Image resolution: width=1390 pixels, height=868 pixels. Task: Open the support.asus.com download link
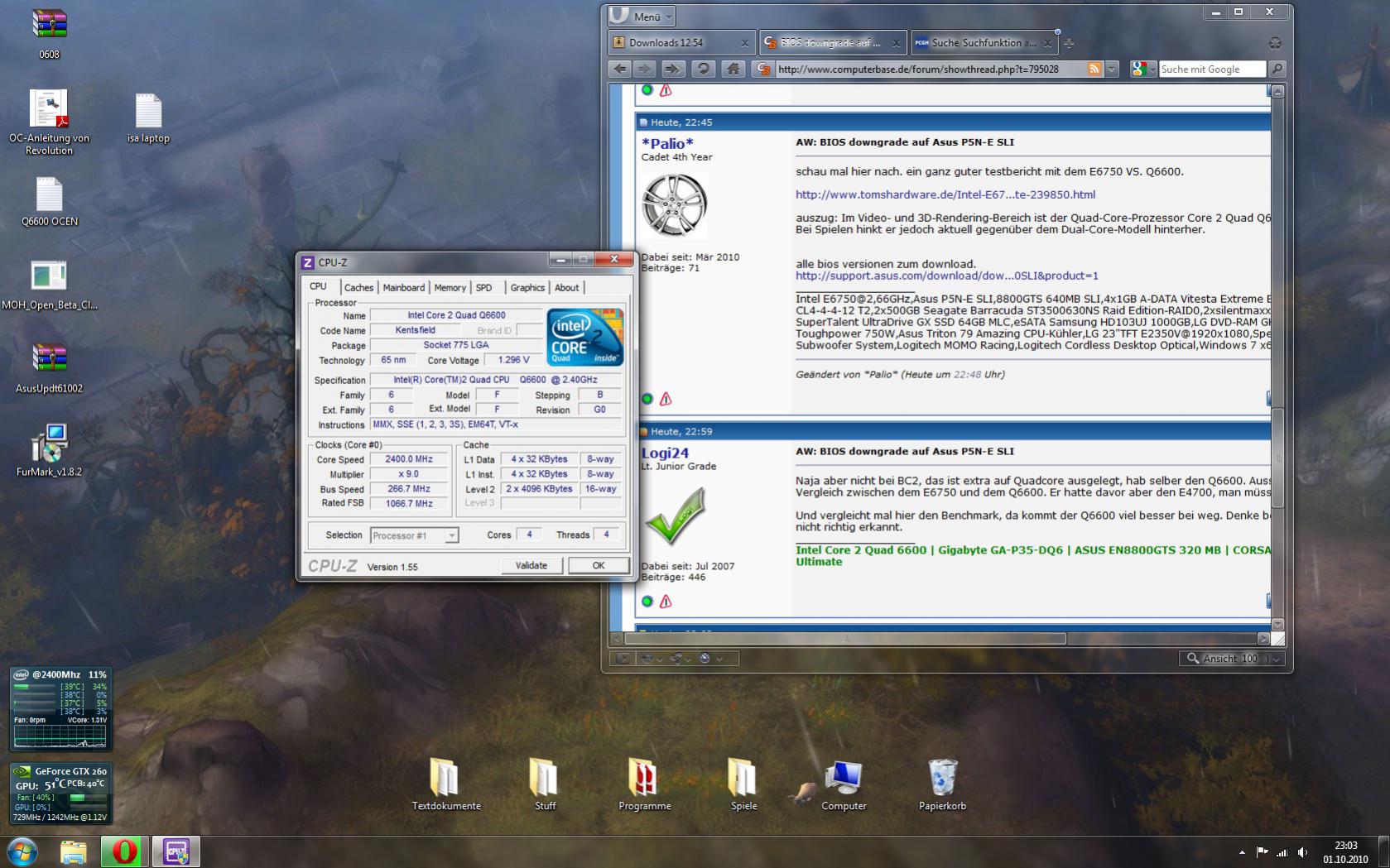pyautogui.click(x=947, y=276)
